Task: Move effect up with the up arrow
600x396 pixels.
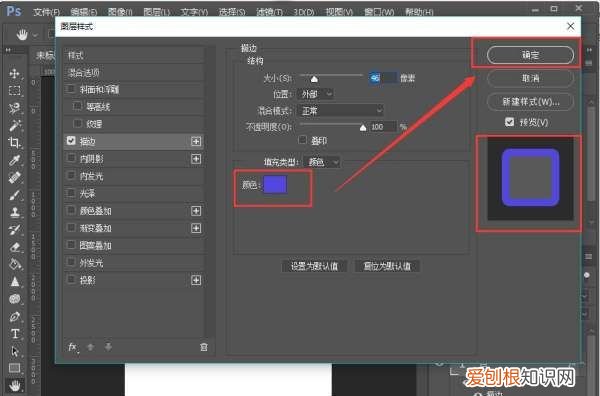Action: (x=90, y=347)
